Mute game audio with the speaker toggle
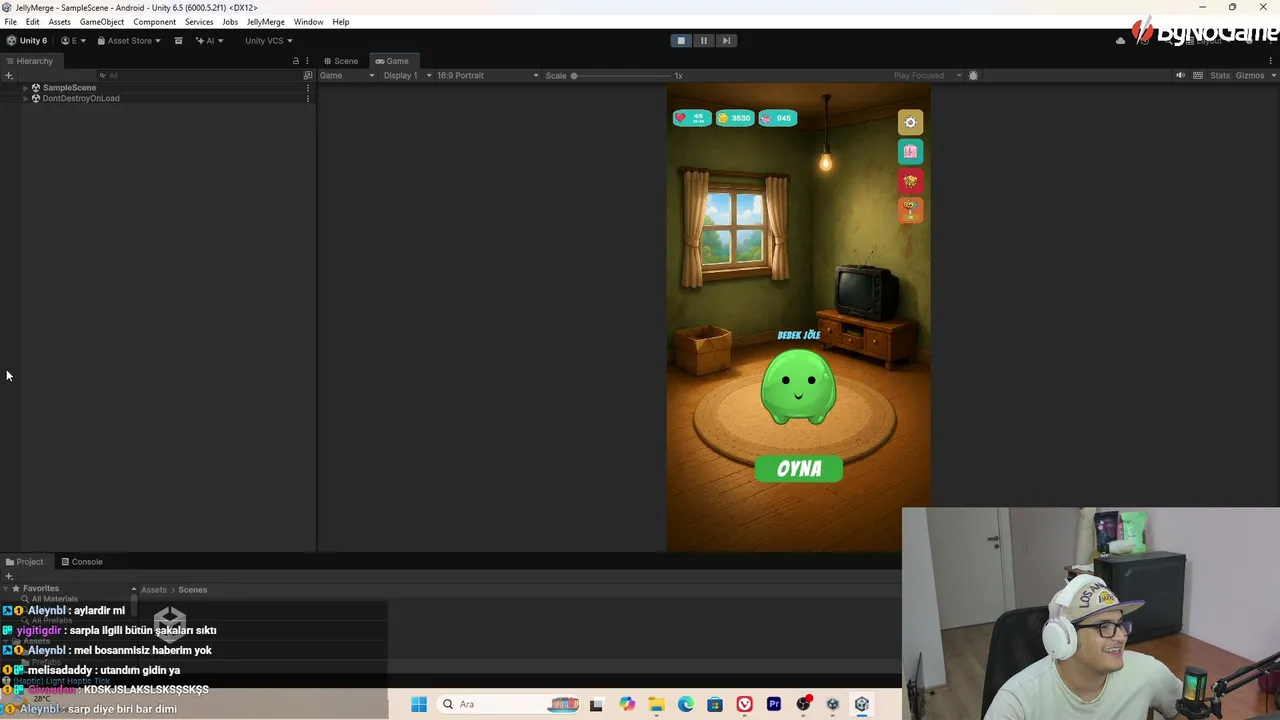1280x720 pixels. [x=1180, y=76]
